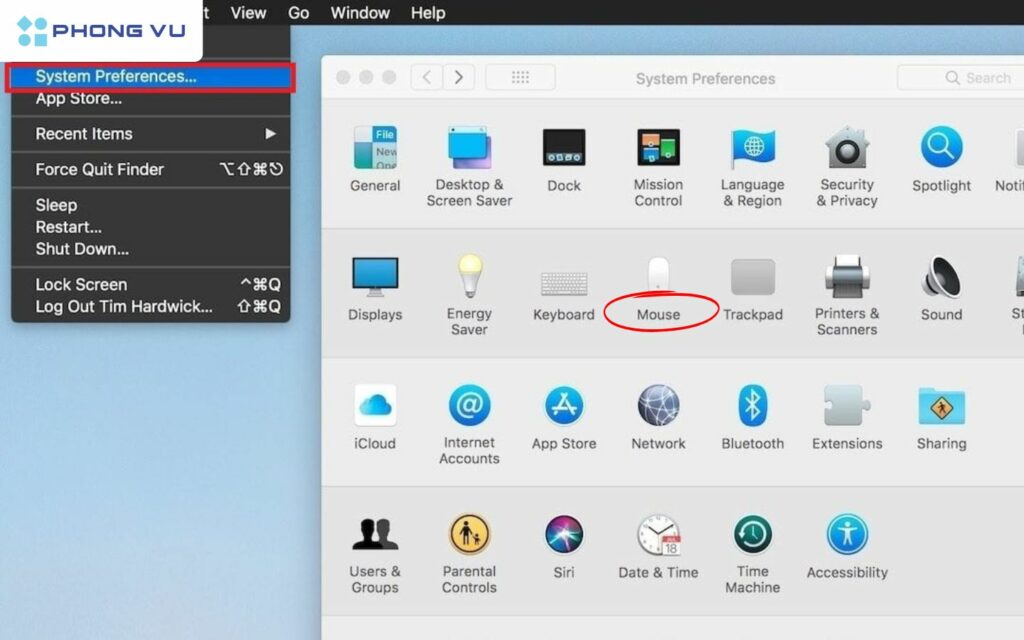Open Displays preferences
The width and height of the screenshot is (1024, 640).
pos(375,290)
